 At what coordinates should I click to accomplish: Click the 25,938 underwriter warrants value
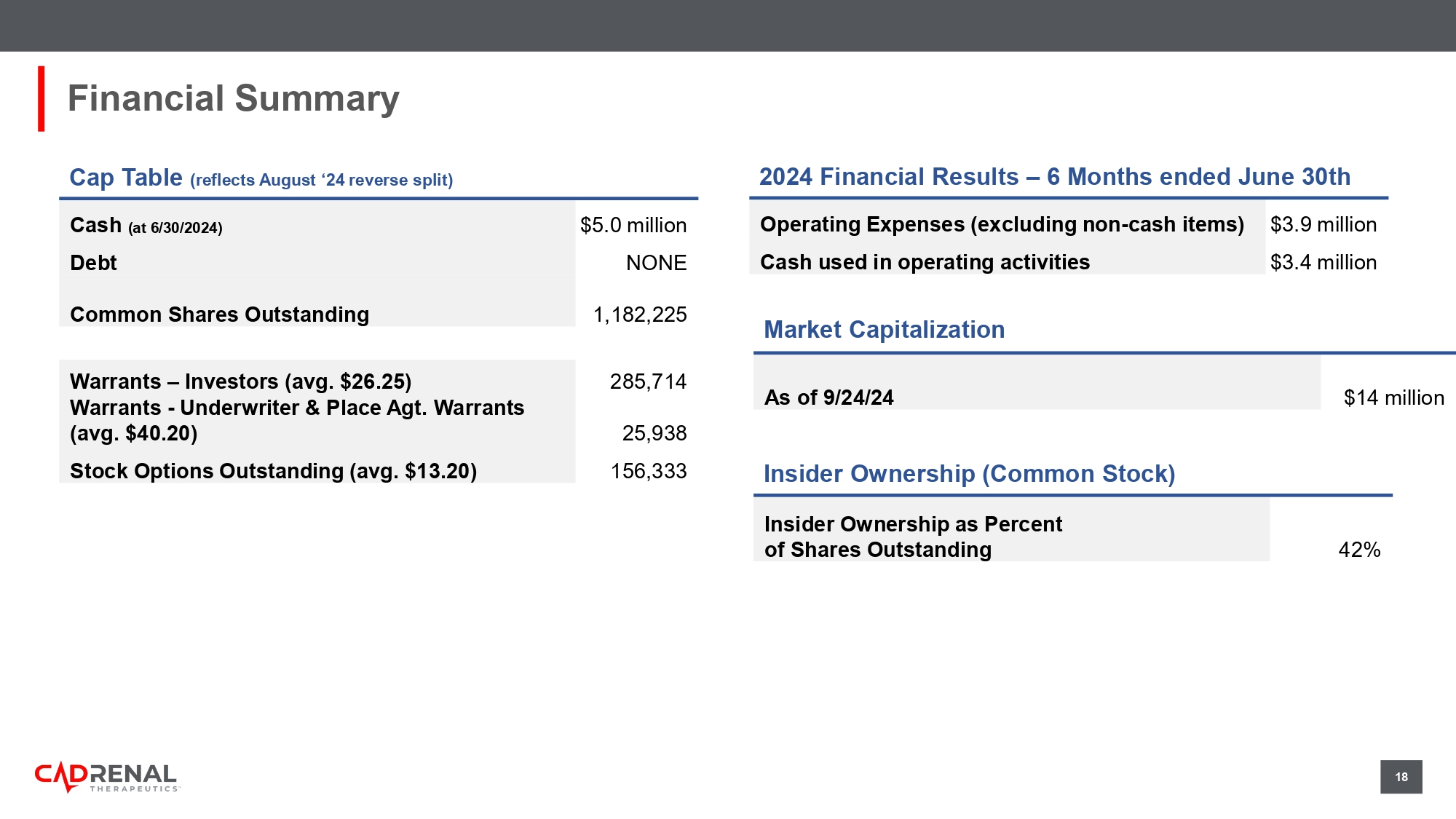654,433
